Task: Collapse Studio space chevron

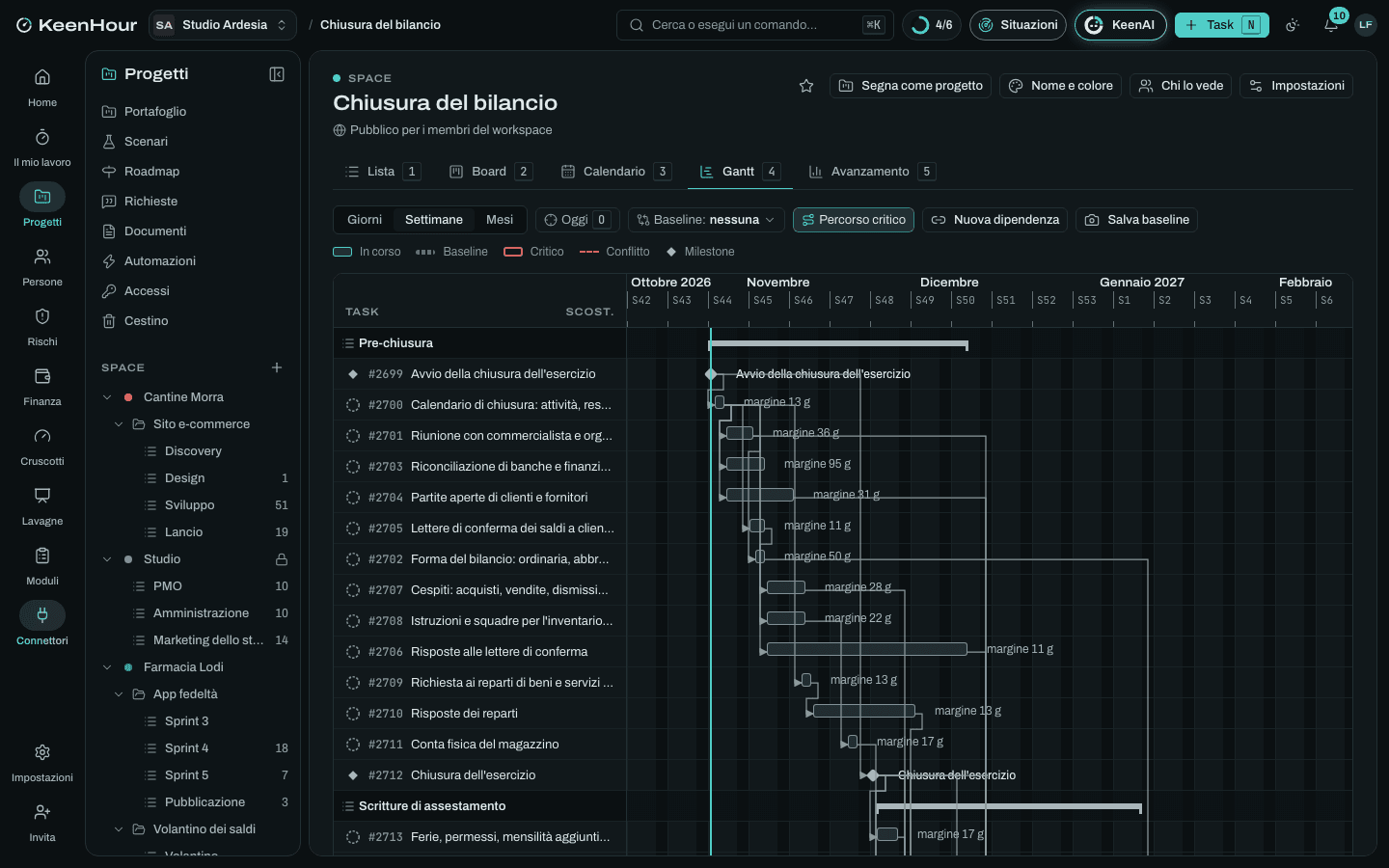Action: pos(107,559)
